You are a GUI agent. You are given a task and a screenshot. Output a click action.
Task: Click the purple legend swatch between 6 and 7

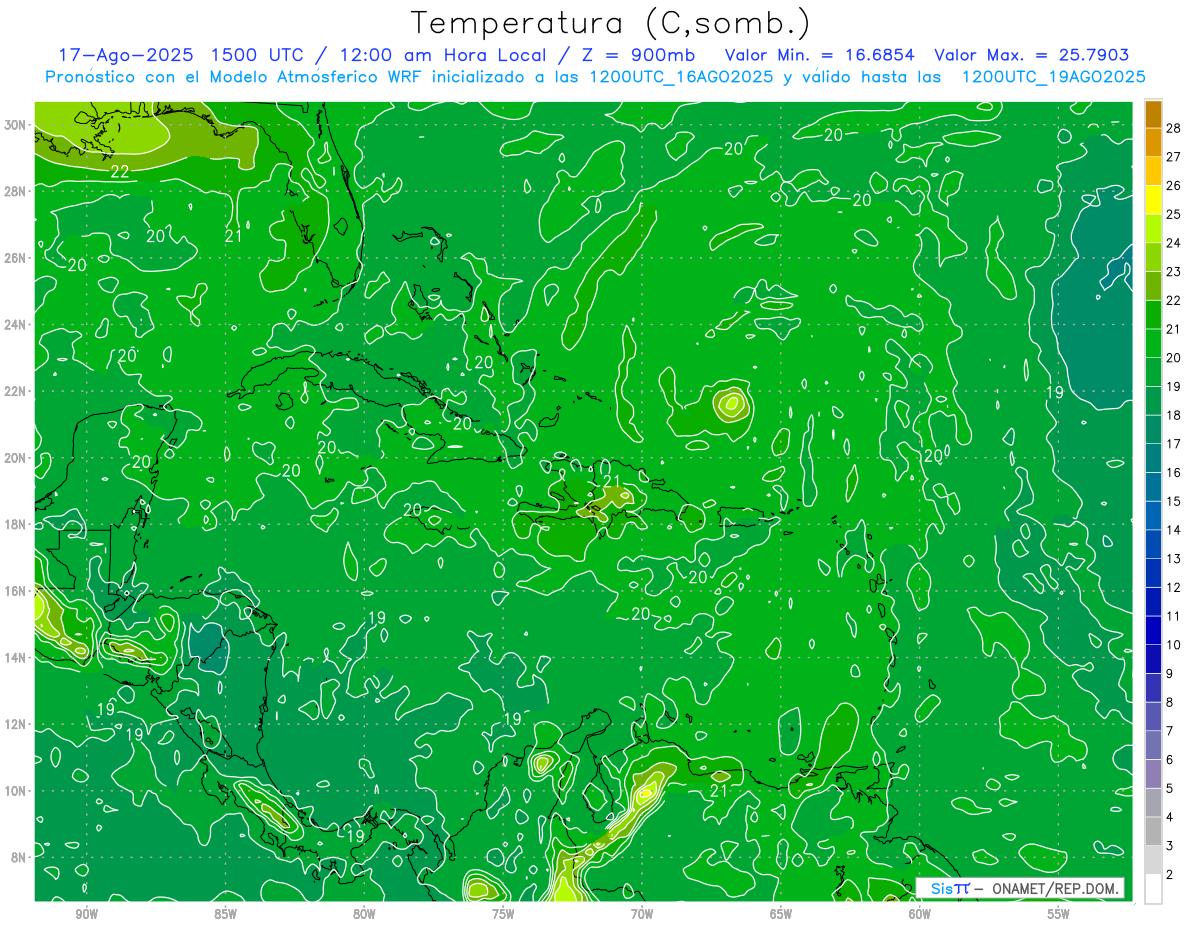(x=1153, y=745)
